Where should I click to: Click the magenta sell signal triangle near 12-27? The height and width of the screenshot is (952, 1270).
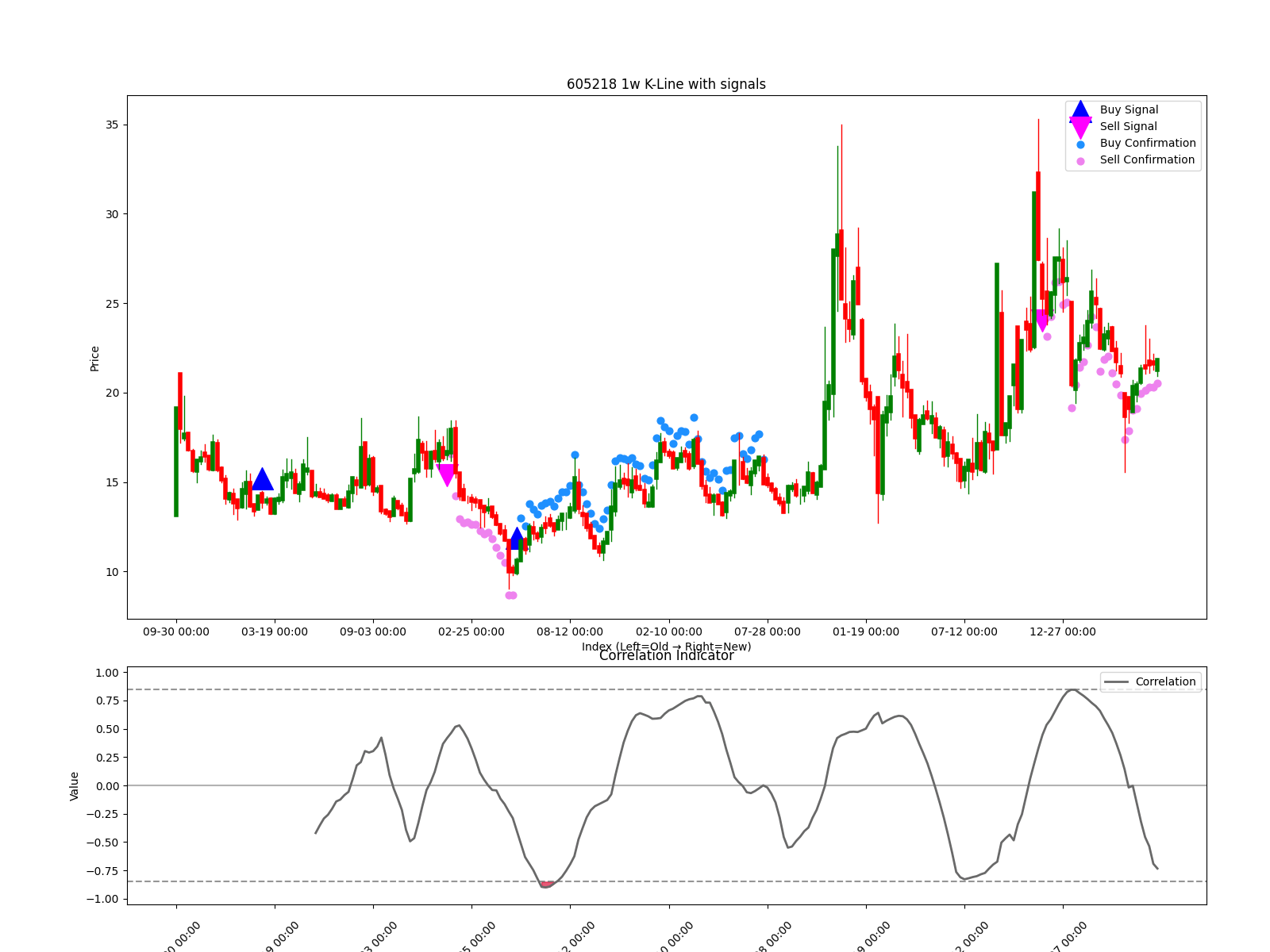point(1041,321)
